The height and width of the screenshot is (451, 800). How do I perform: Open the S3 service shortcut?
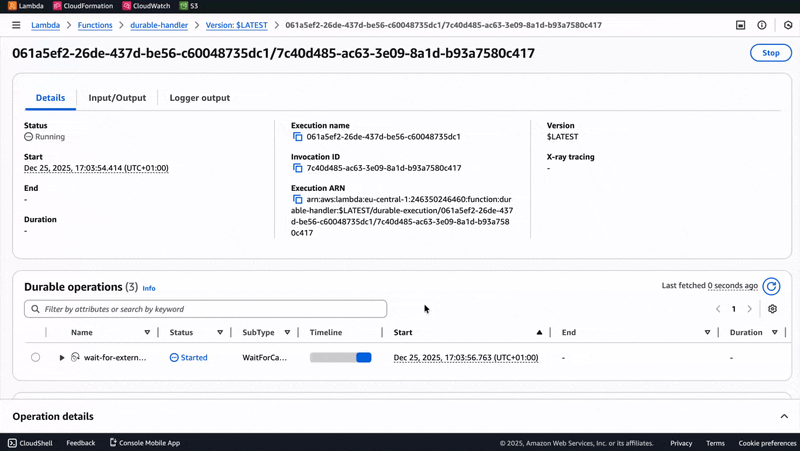189,6
